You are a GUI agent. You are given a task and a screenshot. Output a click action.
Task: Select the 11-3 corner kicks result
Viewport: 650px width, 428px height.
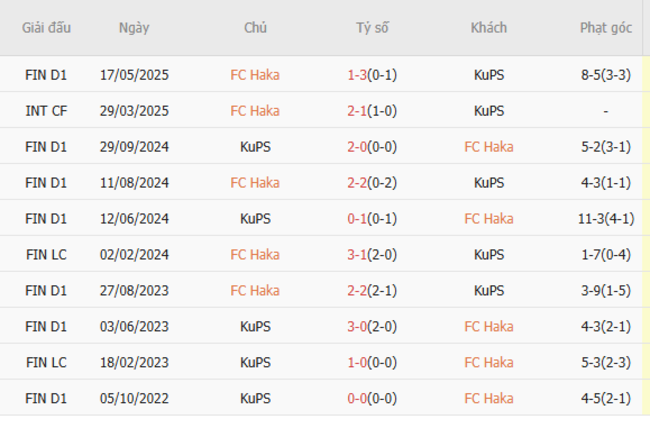pos(596,219)
